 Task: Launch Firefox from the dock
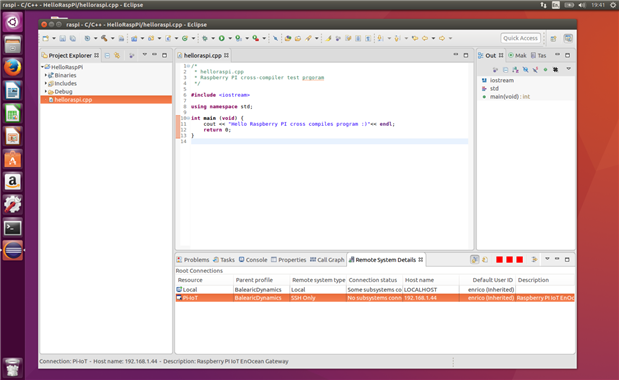[13, 67]
